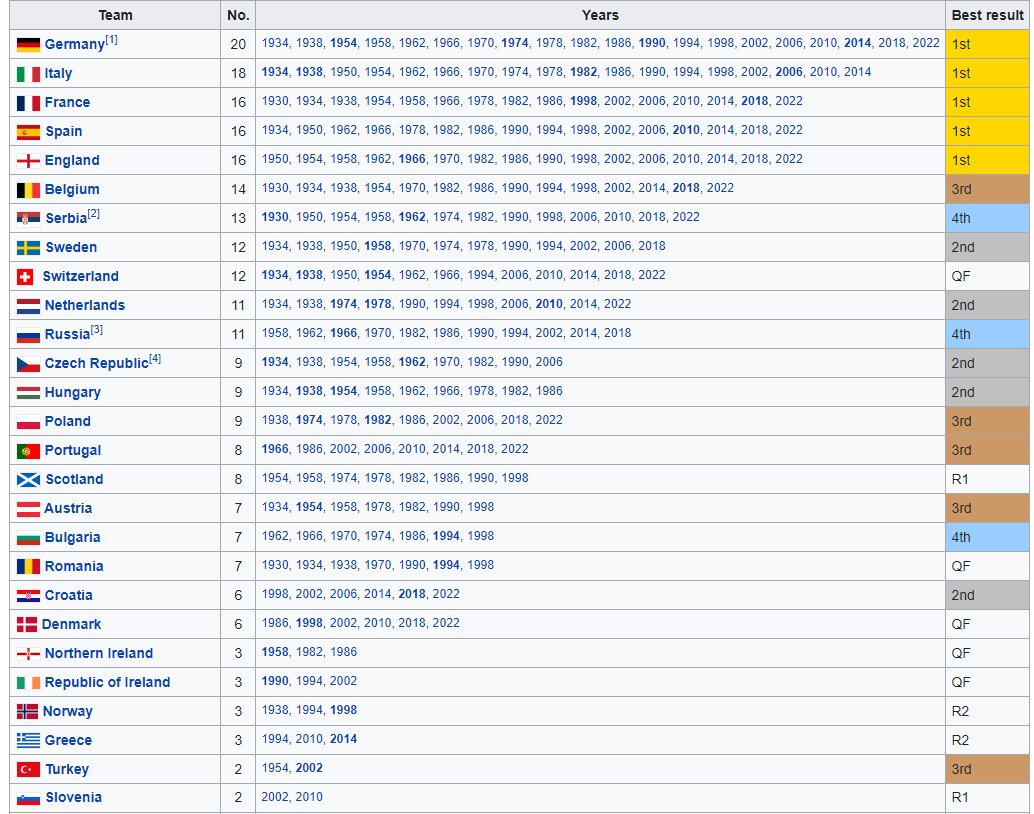Click the Turkey flag icon
This screenshot has height=814, width=1034.
pos(28,770)
